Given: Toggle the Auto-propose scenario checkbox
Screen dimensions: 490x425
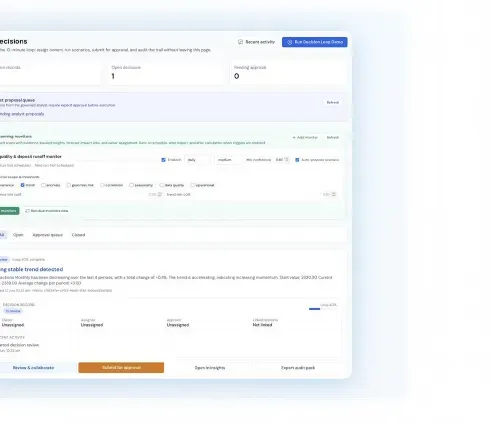Looking at the screenshot, I should tap(297, 160).
